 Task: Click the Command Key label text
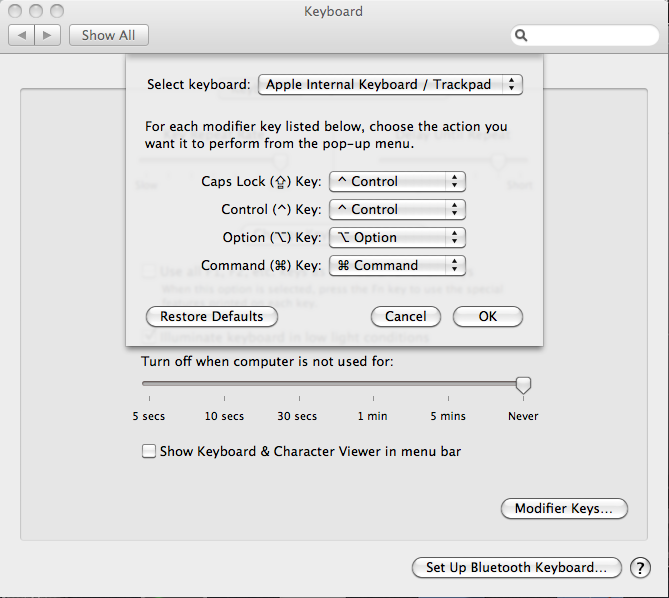coord(261,266)
